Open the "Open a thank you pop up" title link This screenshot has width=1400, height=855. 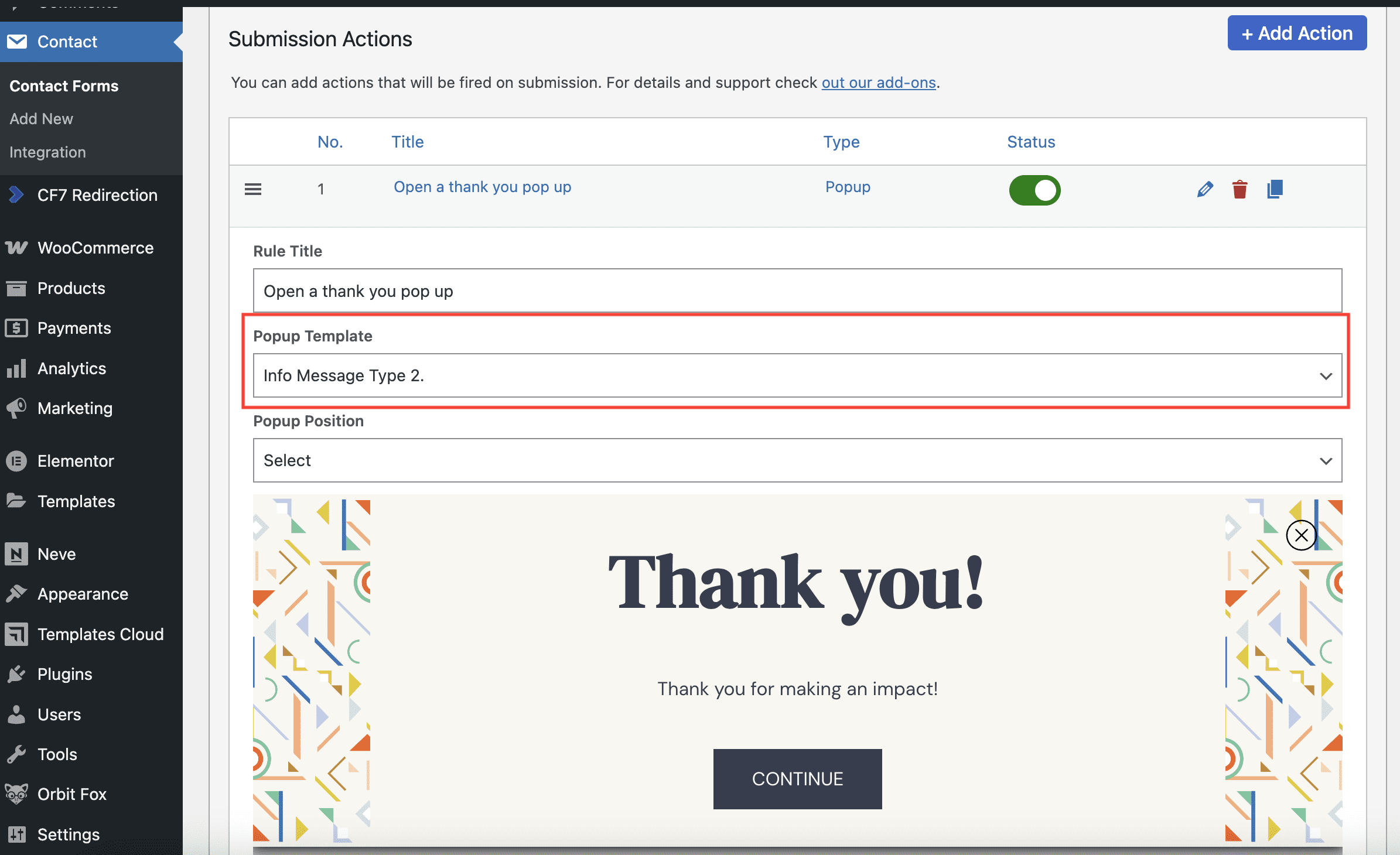click(482, 187)
